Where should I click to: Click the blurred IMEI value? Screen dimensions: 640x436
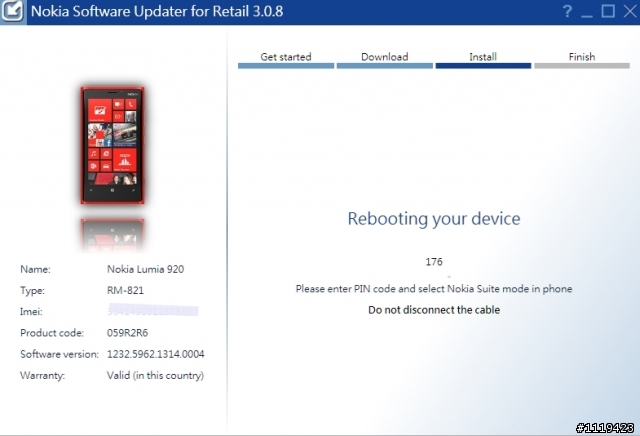point(153,311)
